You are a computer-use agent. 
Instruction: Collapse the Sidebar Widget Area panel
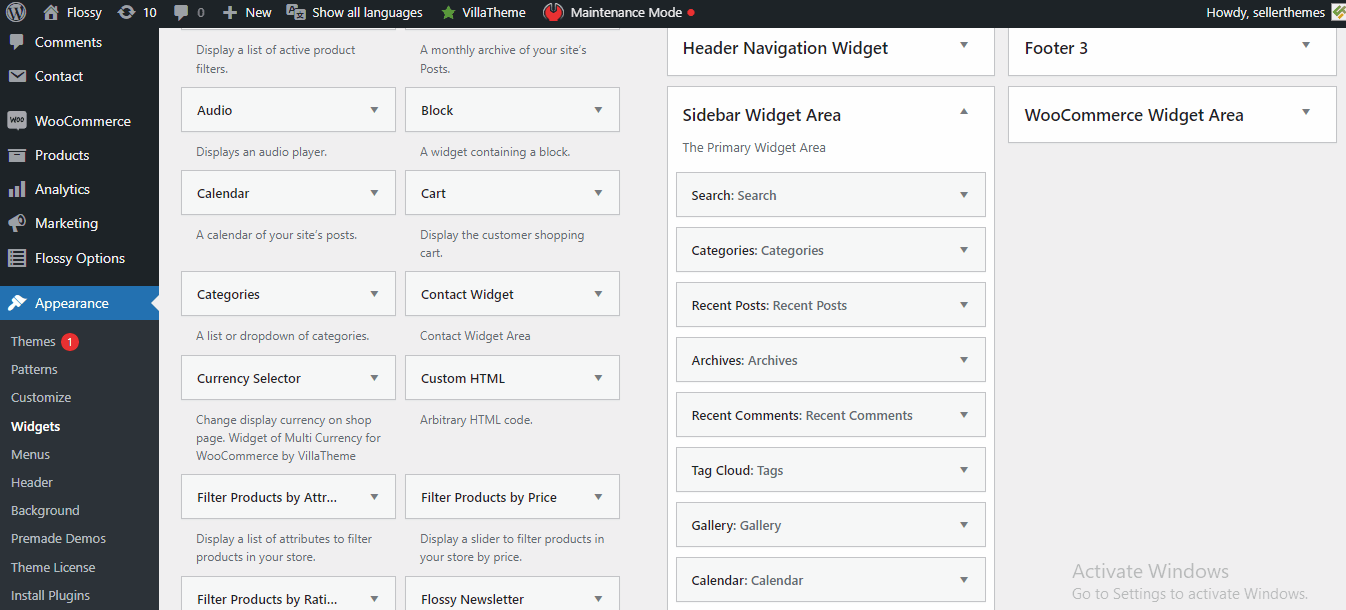click(x=964, y=112)
